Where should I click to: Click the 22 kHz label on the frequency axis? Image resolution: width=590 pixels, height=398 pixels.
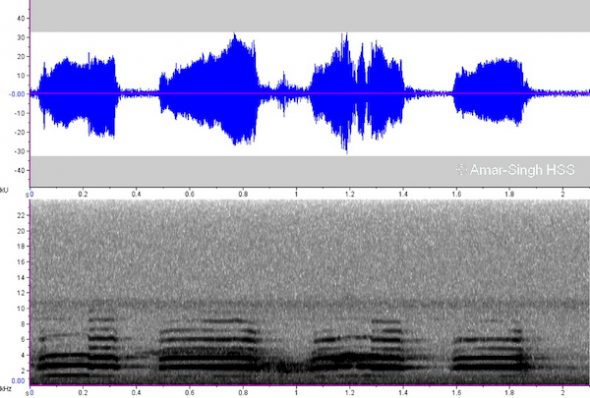pyautogui.click(x=21, y=215)
